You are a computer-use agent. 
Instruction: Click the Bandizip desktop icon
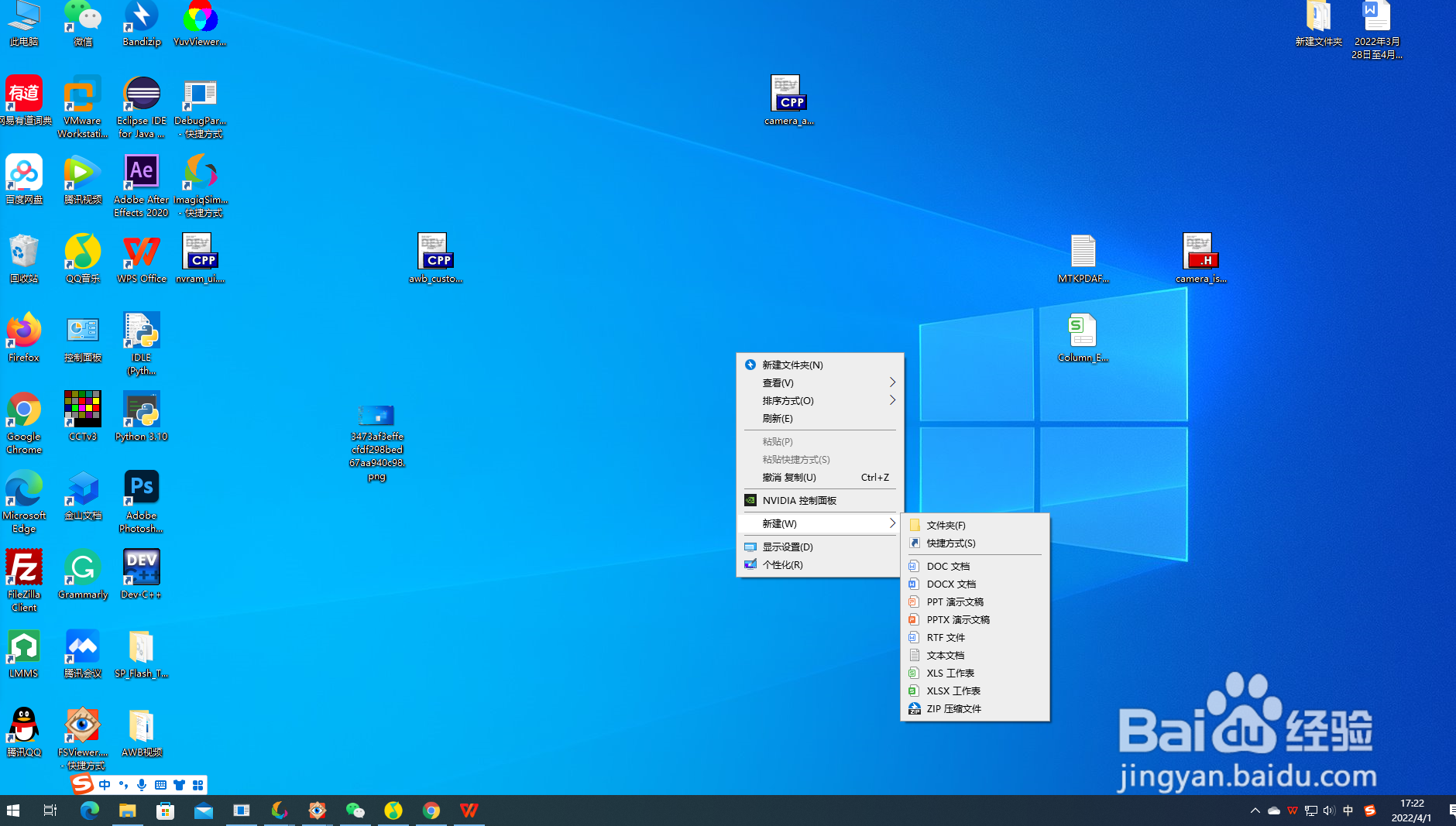pyautogui.click(x=141, y=23)
